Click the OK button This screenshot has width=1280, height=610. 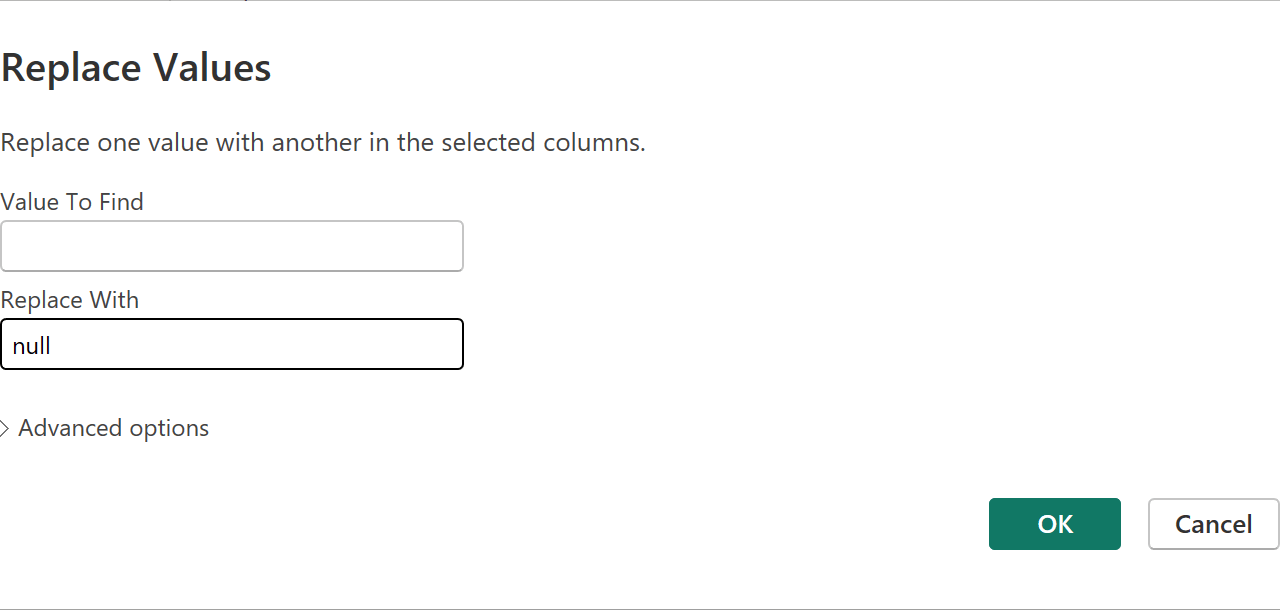point(1054,524)
